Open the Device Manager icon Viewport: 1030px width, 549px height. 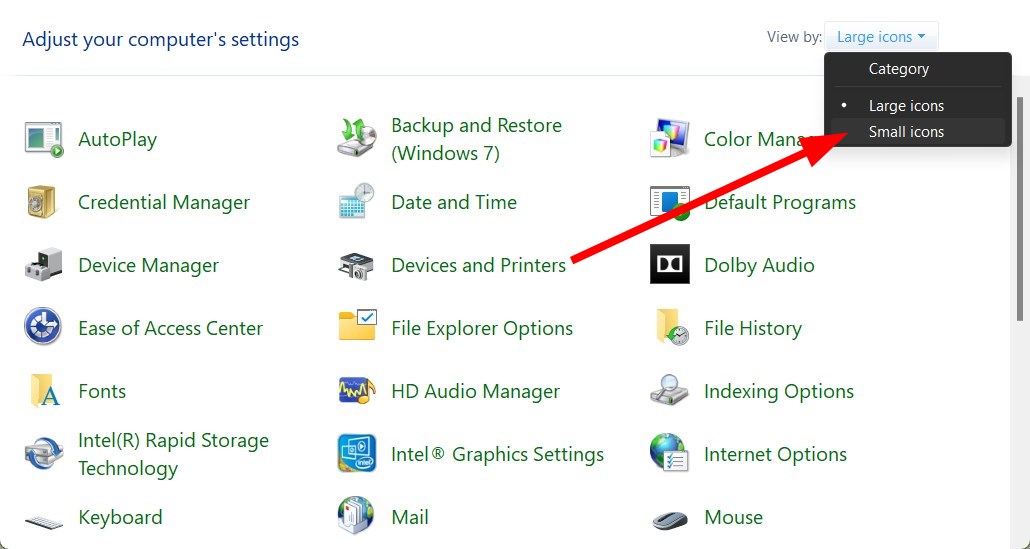[x=43, y=265]
